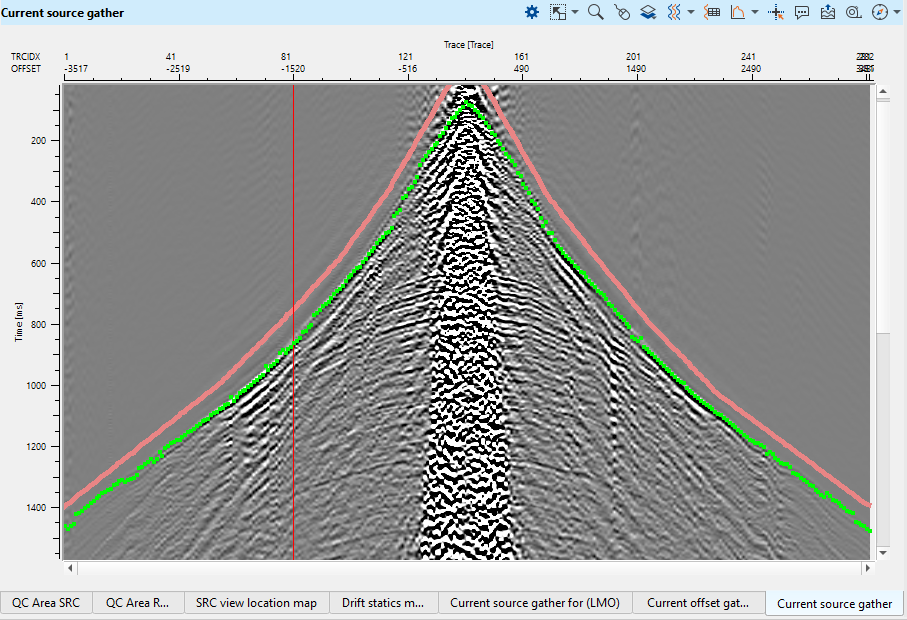Enable the crosshair cursor tracking tool

point(776,12)
